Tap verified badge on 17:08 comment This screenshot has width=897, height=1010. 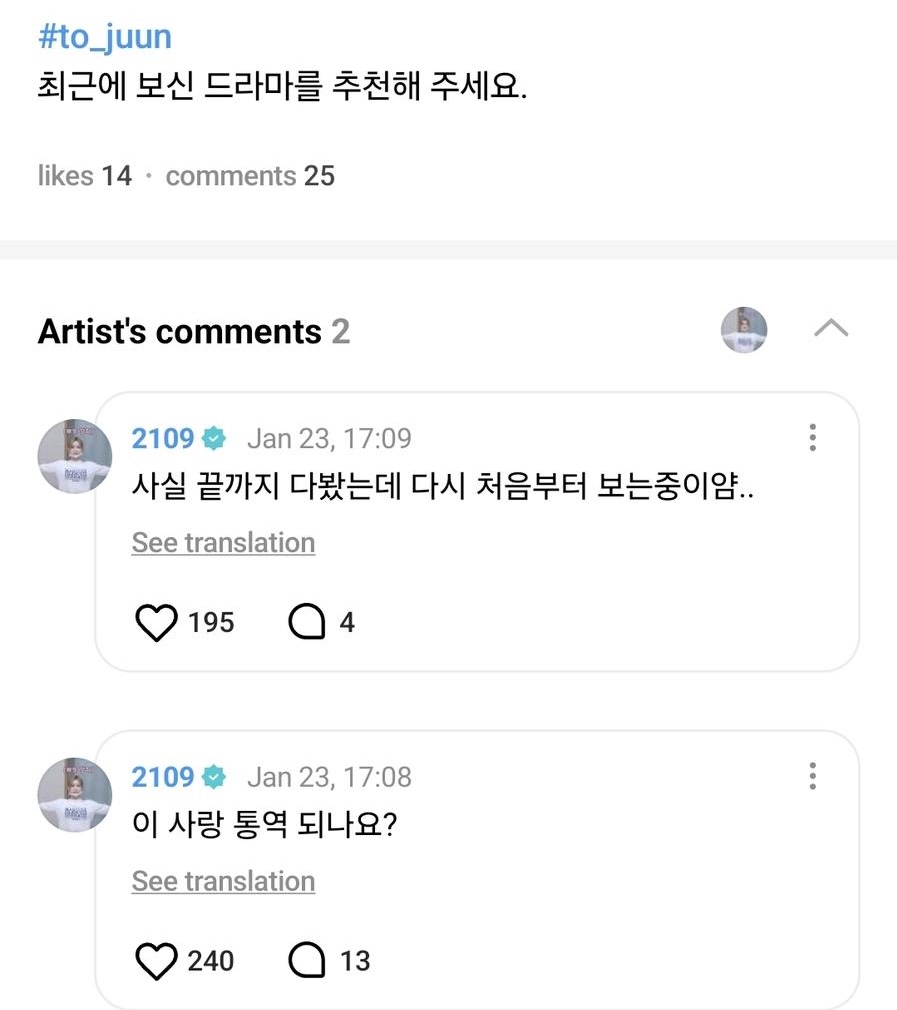pyautogui.click(x=214, y=777)
